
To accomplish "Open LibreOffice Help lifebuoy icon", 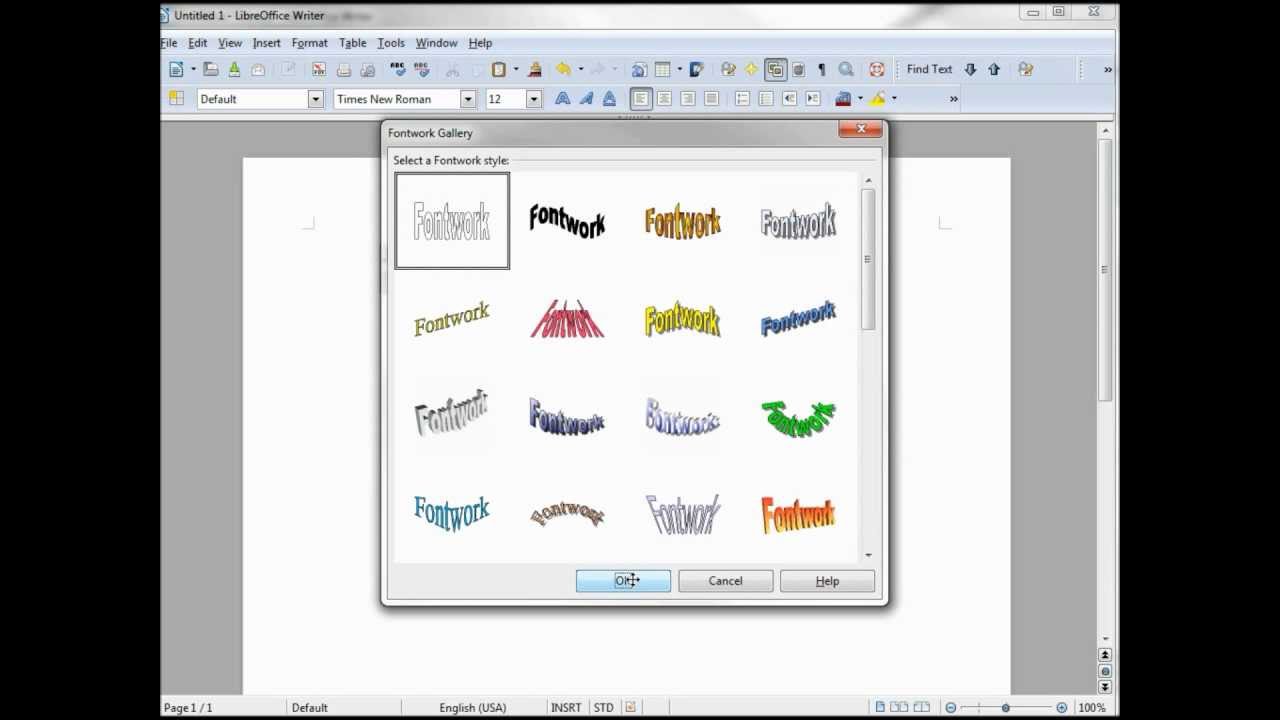I will pos(877,69).
